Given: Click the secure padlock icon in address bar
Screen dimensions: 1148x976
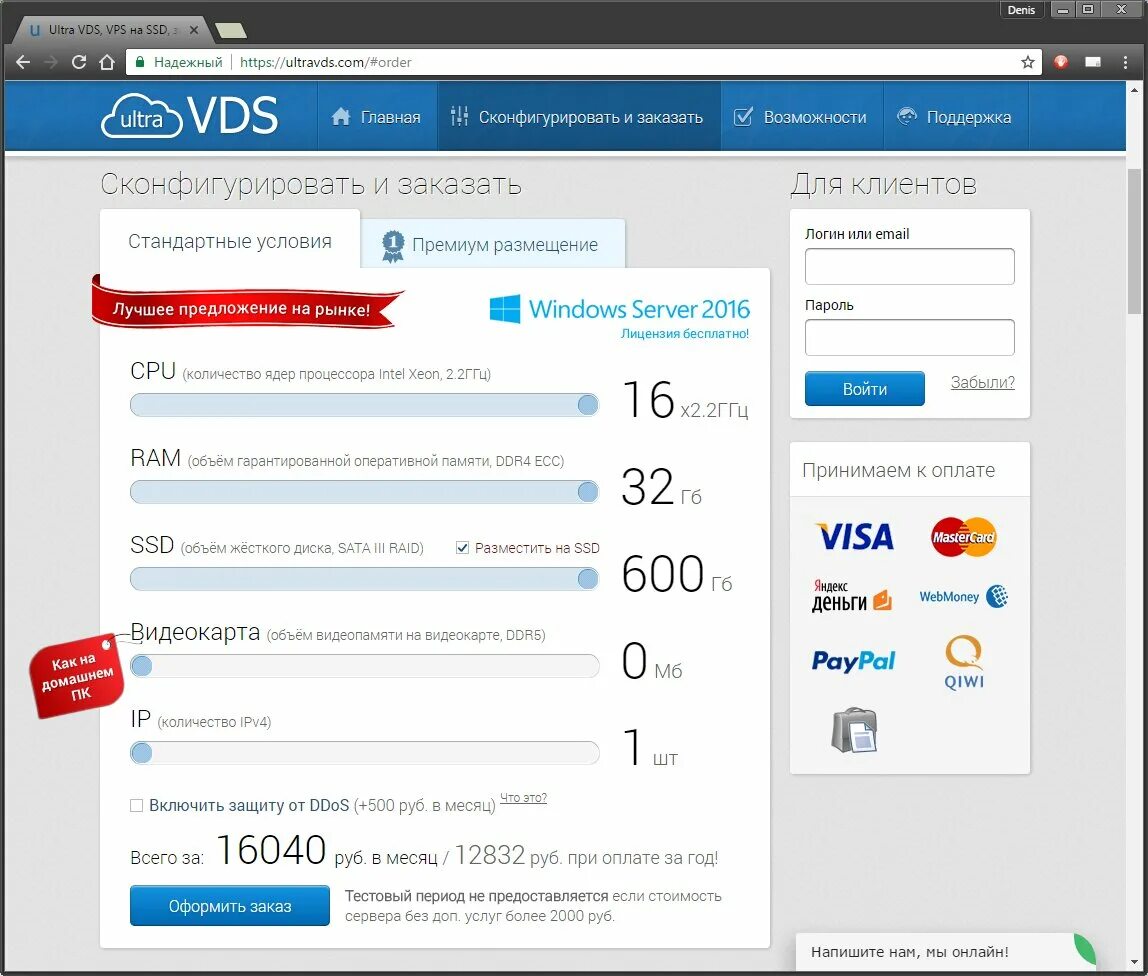Looking at the screenshot, I should tap(139, 62).
